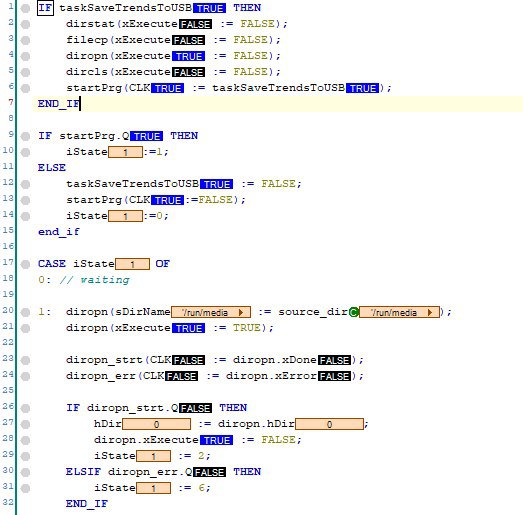
Task: Toggle breakpoint marker on dirstat line 2
Action: [x=25, y=24]
